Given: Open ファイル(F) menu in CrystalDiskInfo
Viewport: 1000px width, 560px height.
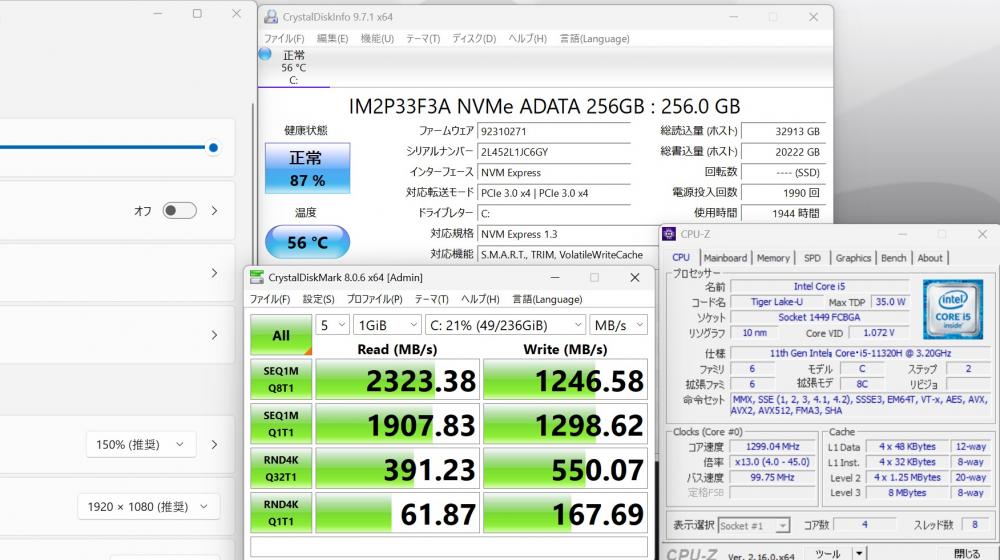Looking at the screenshot, I should pos(284,38).
